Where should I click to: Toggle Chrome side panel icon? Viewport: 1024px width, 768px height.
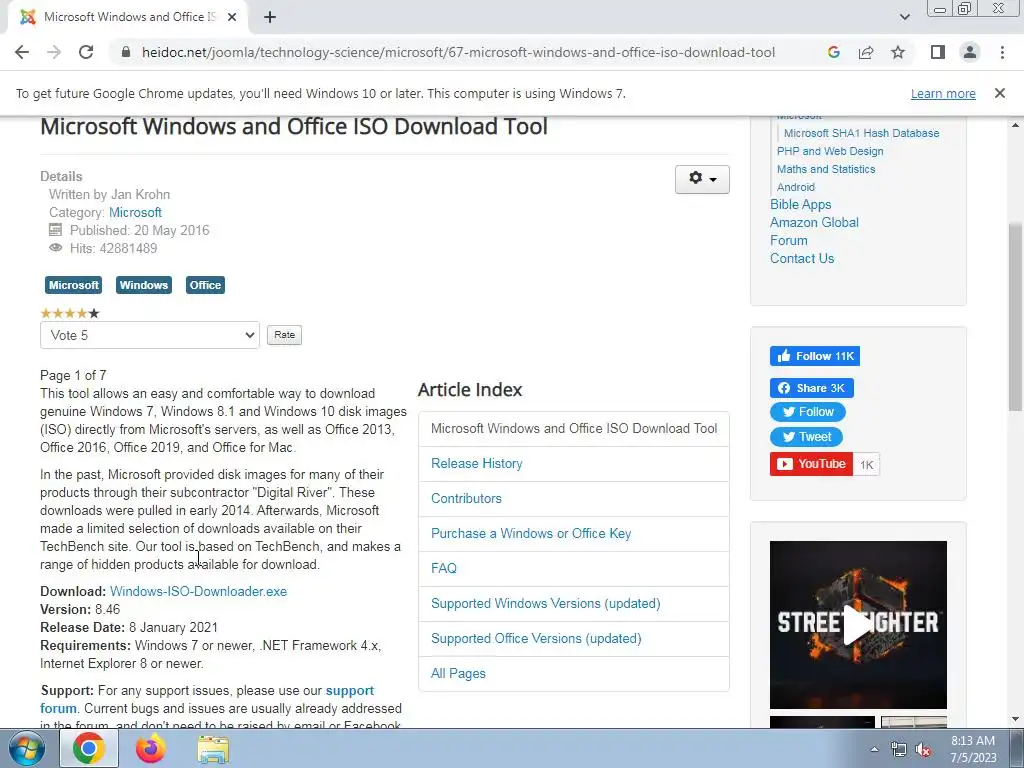click(938, 52)
